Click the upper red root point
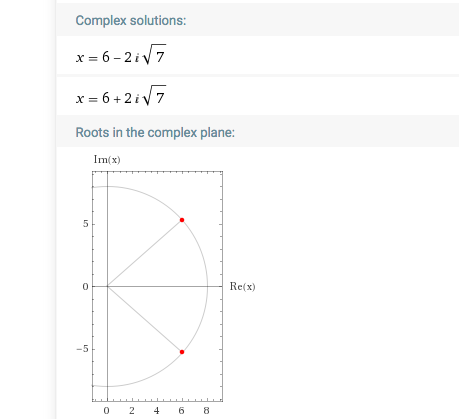 (x=182, y=220)
